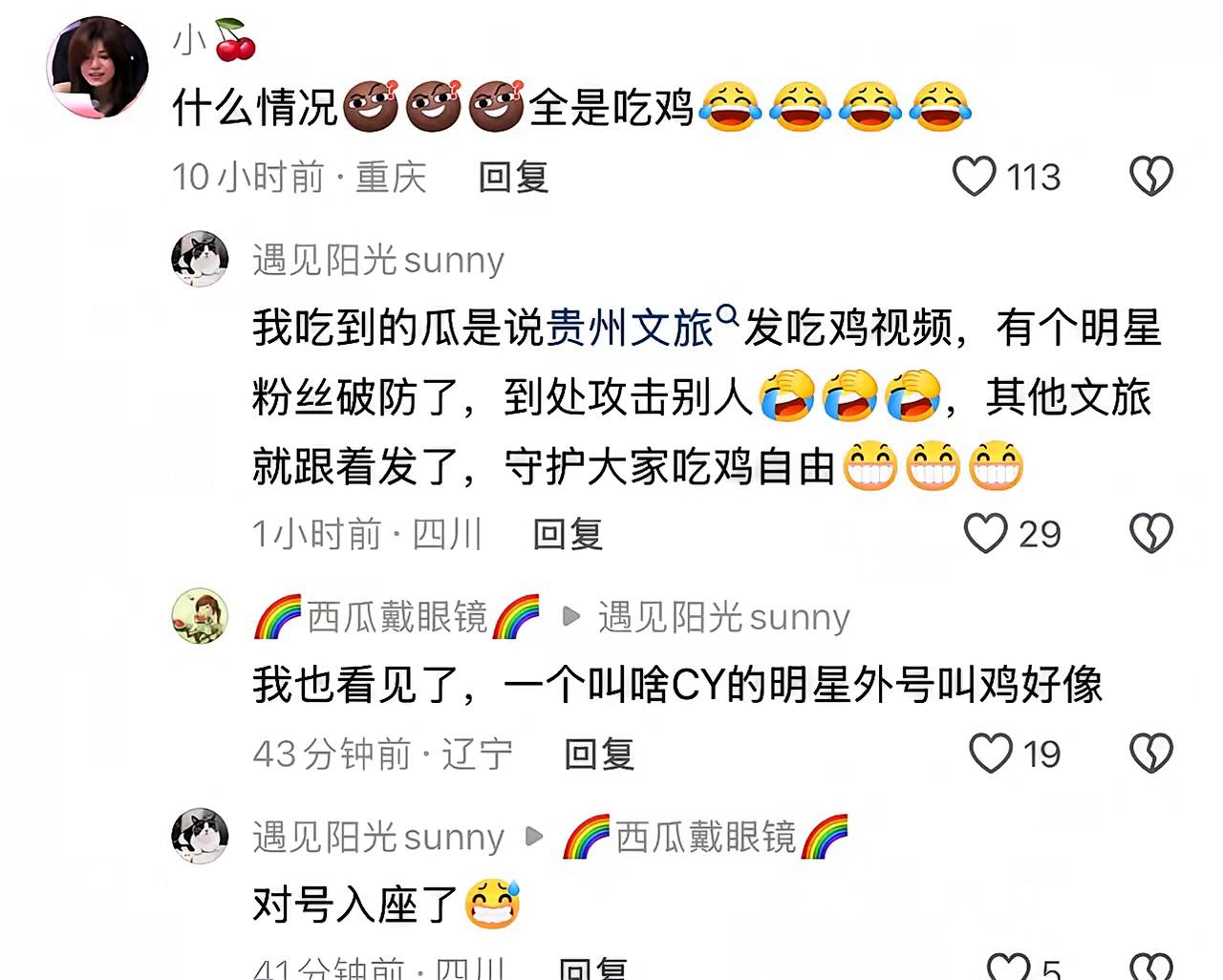The width and height of the screenshot is (1223, 980).
Task: View 遇见阳光sunny profile from first reply name
Action: click(378, 260)
